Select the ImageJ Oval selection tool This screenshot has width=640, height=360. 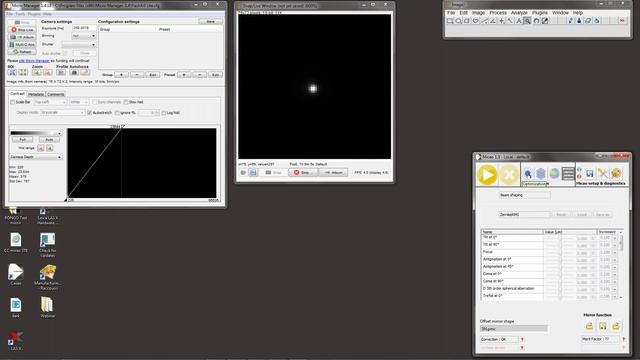click(458, 20)
